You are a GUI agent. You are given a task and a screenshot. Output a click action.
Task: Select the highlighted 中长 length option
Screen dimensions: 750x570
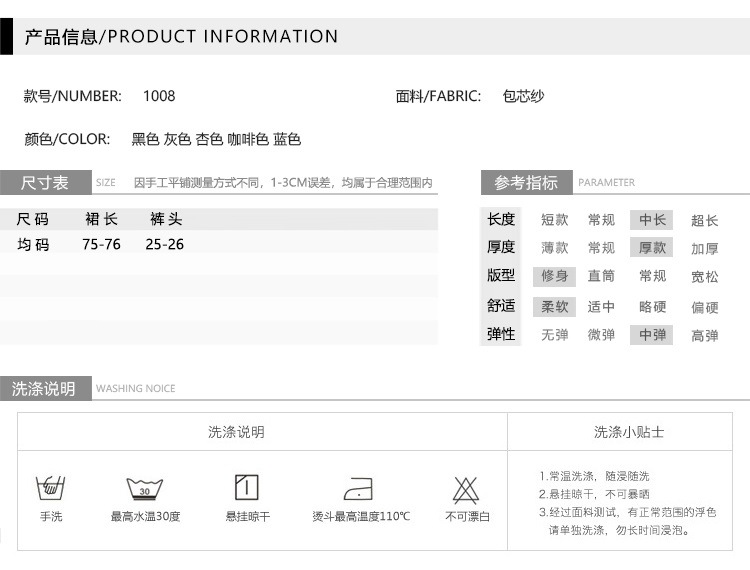(x=651, y=220)
